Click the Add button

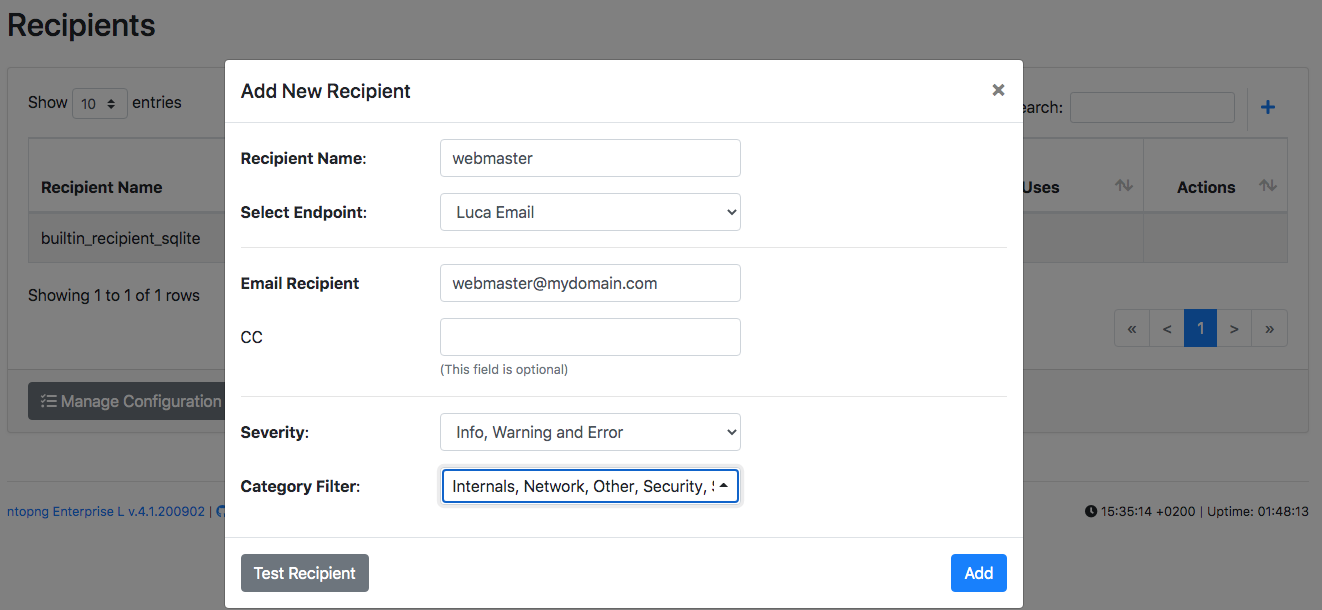pos(979,573)
